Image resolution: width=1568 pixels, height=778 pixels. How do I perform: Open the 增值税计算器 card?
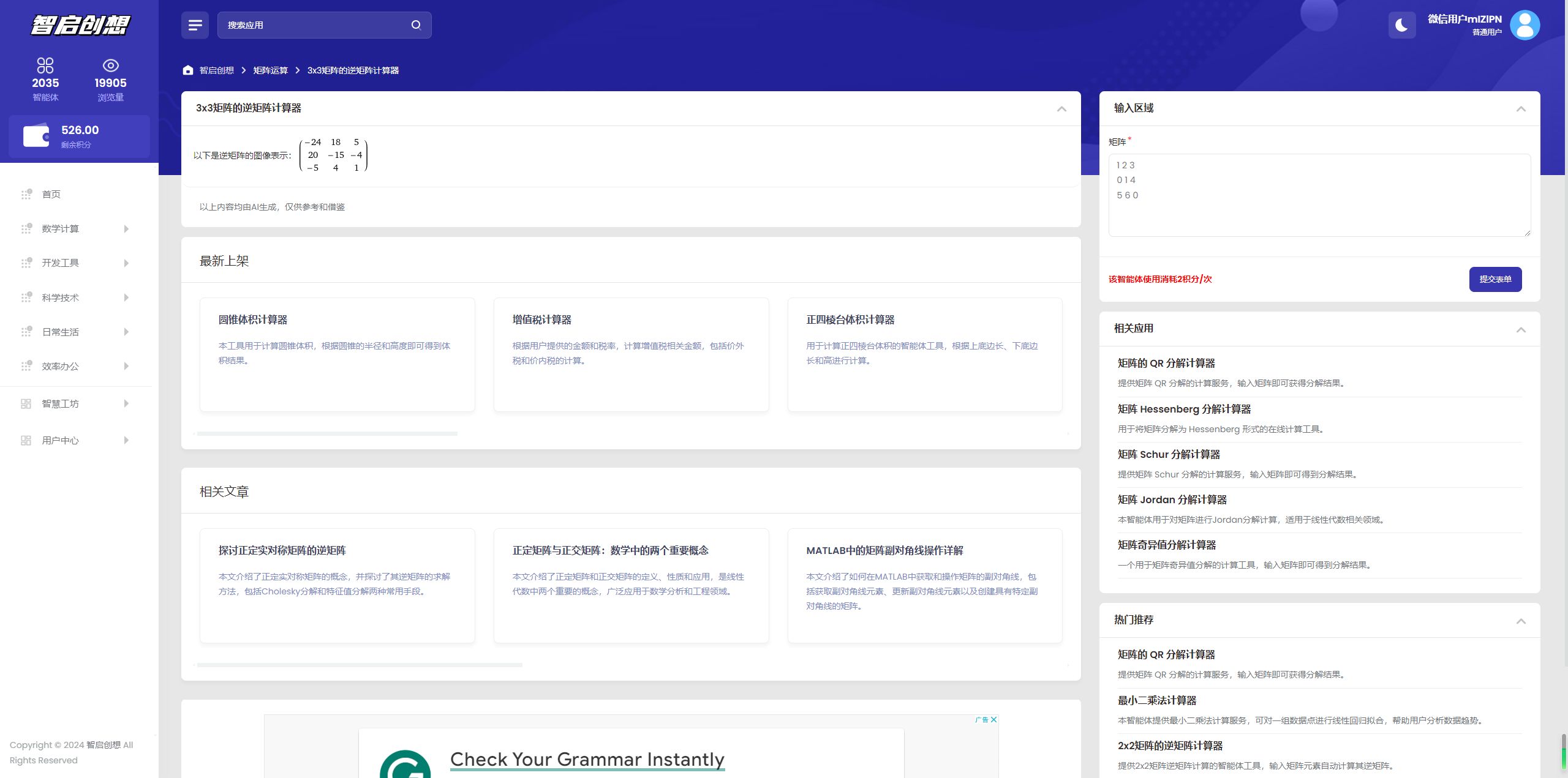[631, 354]
